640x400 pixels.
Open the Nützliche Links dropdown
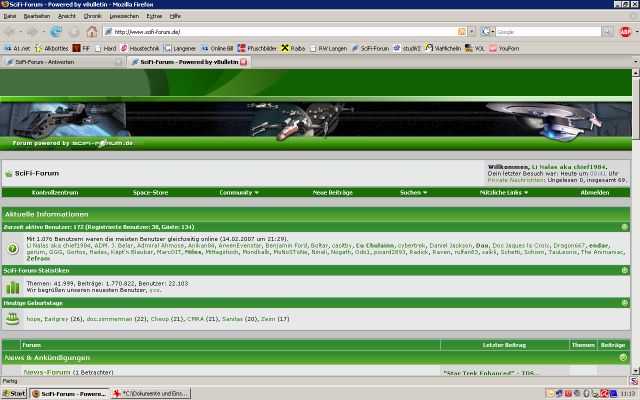[506, 192]
